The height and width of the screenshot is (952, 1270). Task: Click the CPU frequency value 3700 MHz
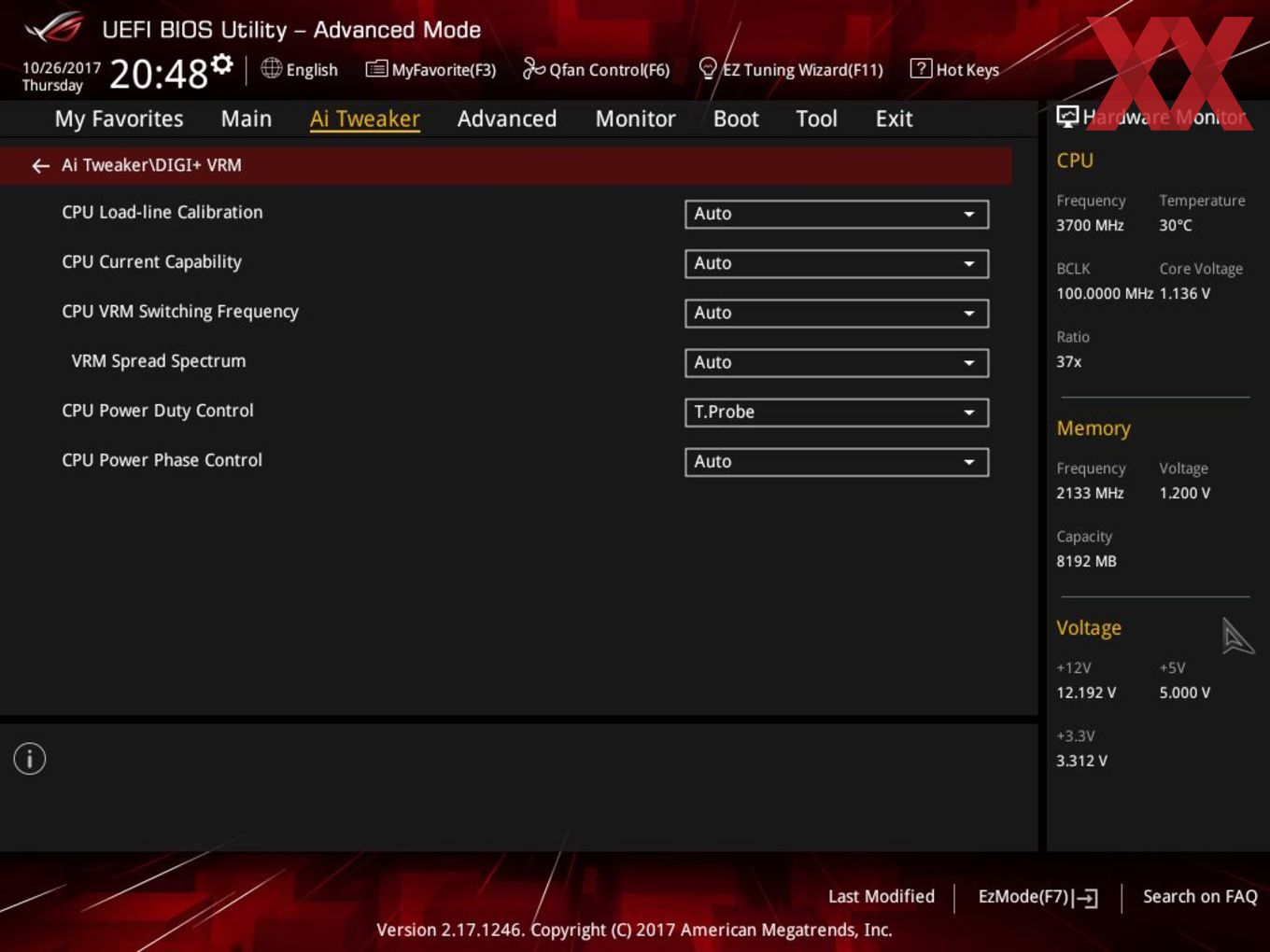coord(1090,225)
